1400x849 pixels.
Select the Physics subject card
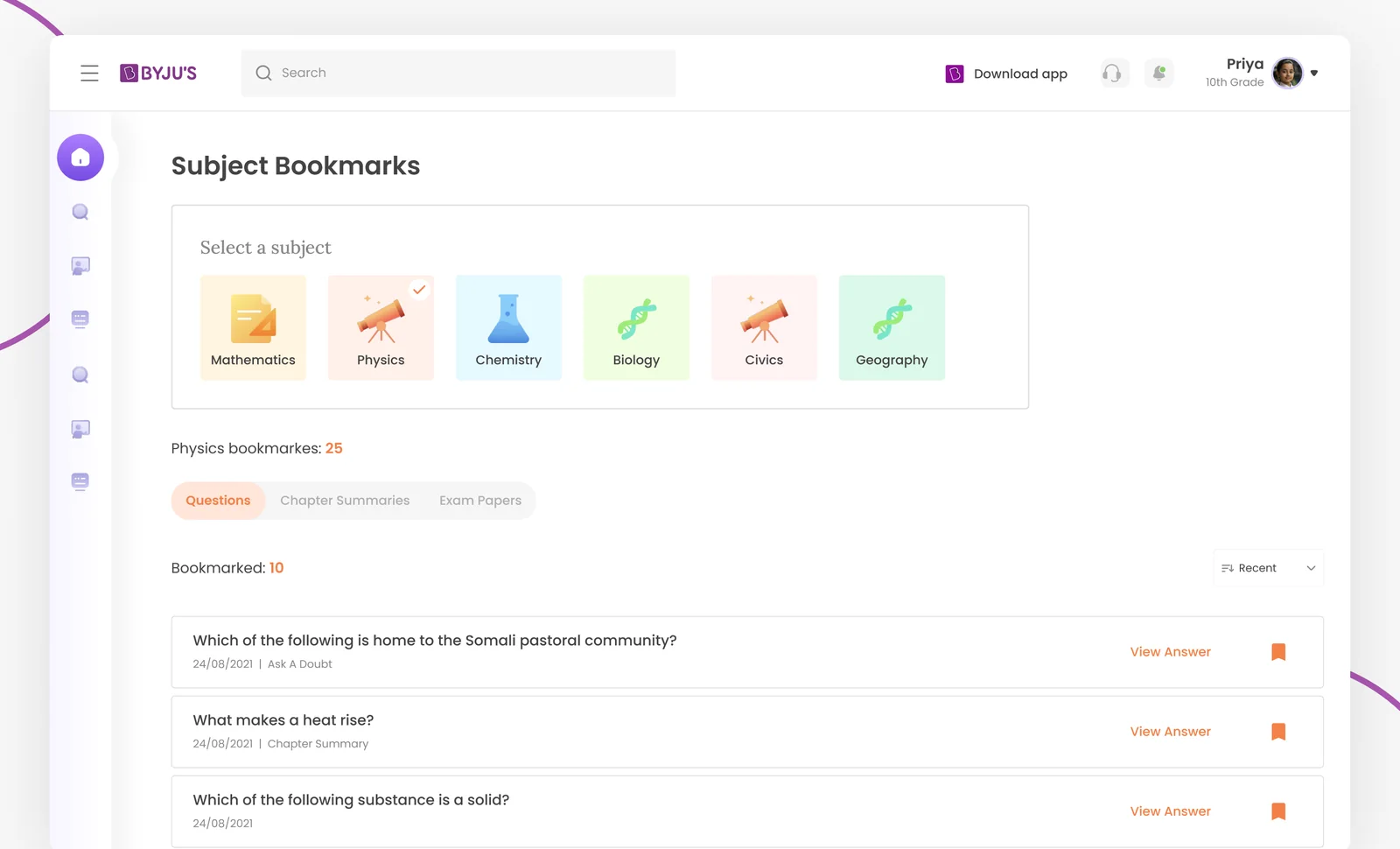(x=381, y=327)
